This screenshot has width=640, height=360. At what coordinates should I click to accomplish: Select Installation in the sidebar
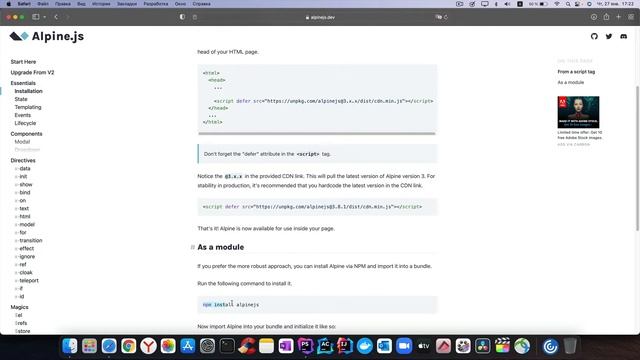pyautogui.click(x=28, y=91)
